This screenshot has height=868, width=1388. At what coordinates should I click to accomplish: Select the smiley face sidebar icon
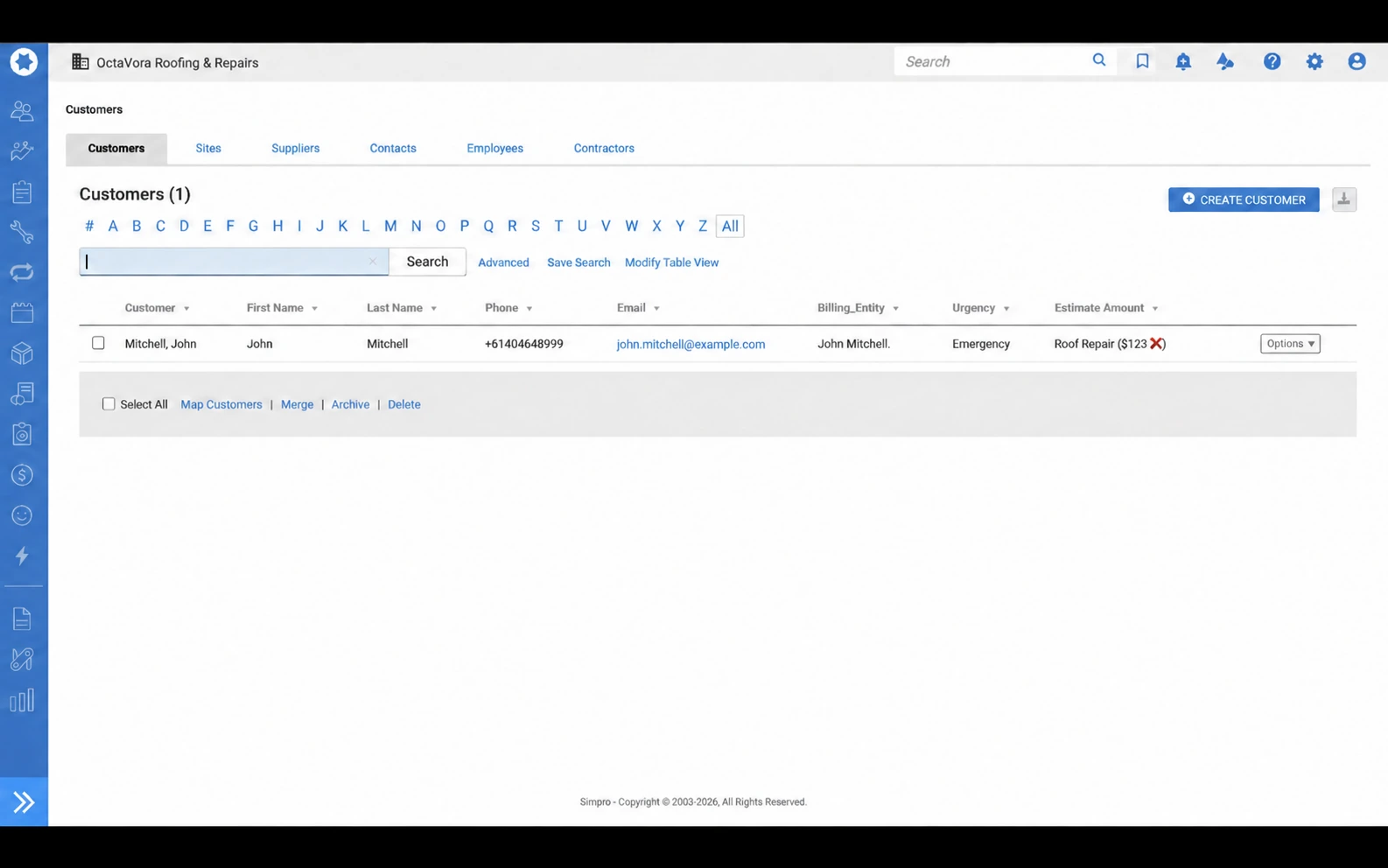22,515
